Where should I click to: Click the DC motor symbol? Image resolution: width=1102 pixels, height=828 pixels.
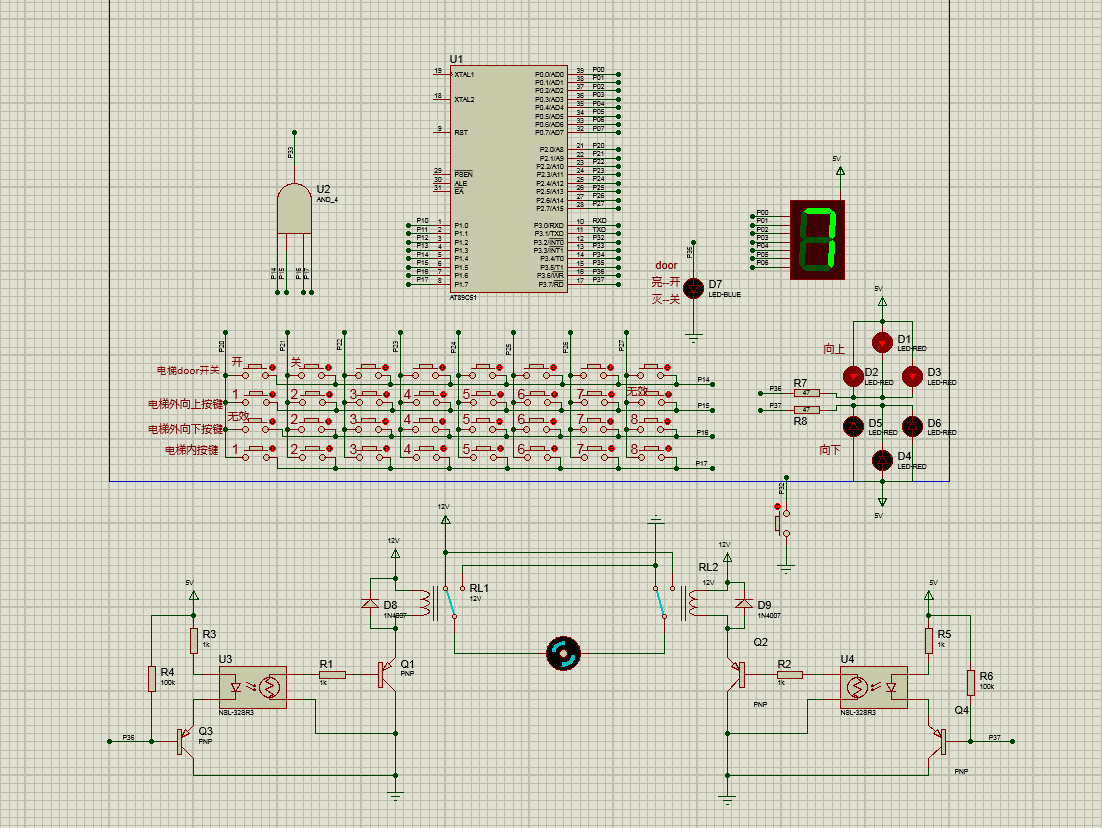click(563, 653)
